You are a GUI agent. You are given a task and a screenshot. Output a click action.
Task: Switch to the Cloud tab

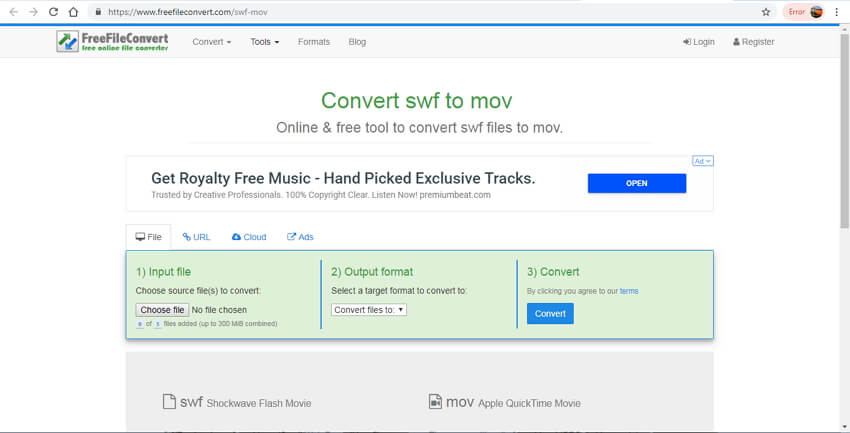click(249, 237)
